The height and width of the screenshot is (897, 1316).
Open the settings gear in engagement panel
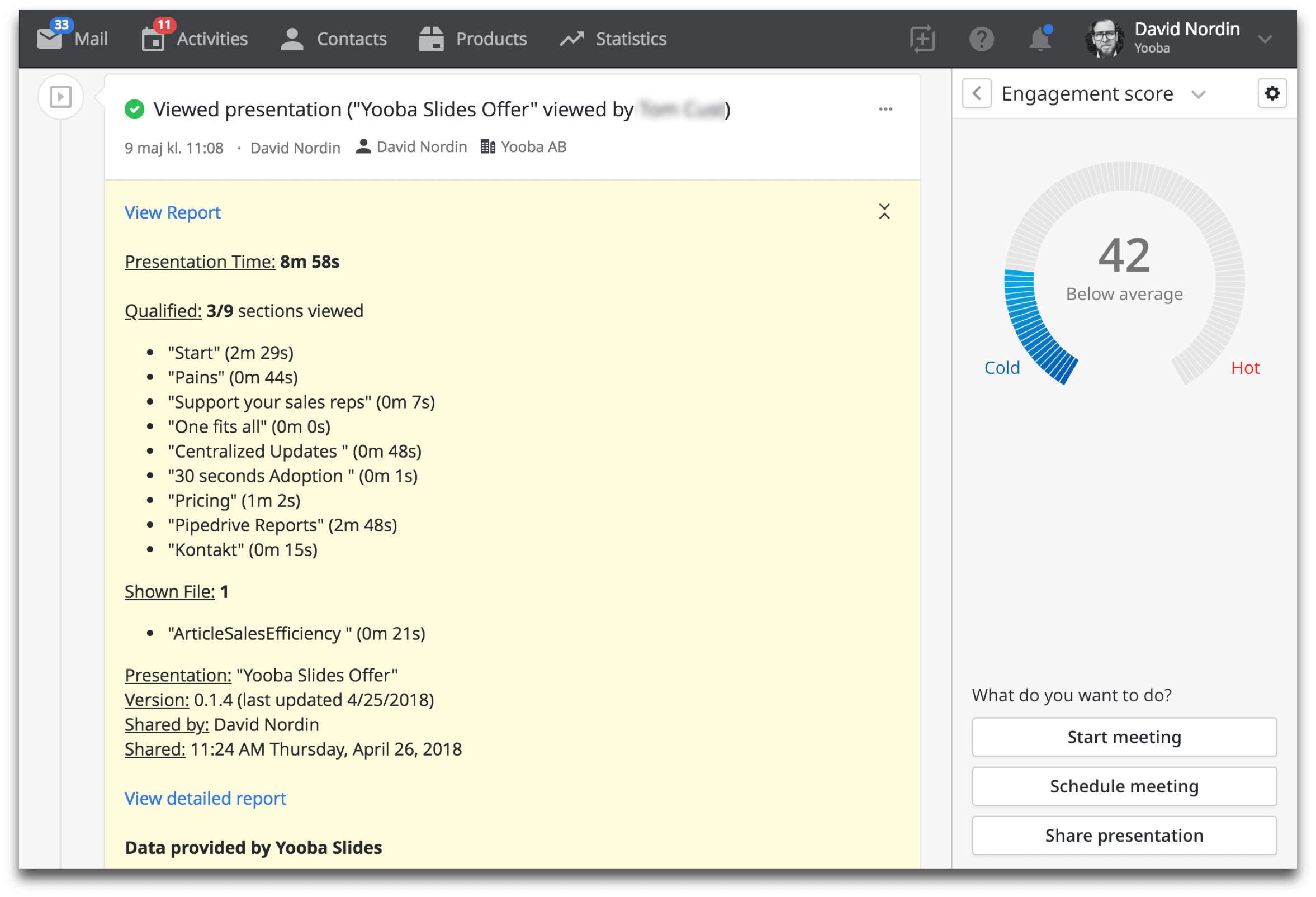[1272, 93]
